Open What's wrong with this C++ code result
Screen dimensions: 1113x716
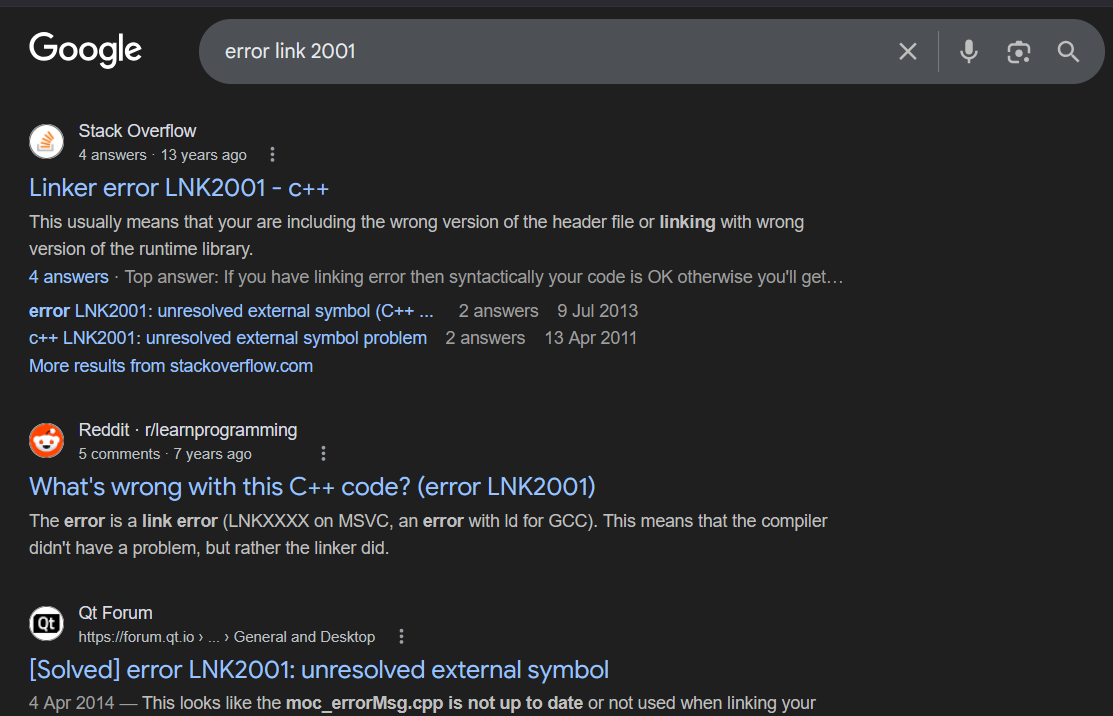point(312,486)
